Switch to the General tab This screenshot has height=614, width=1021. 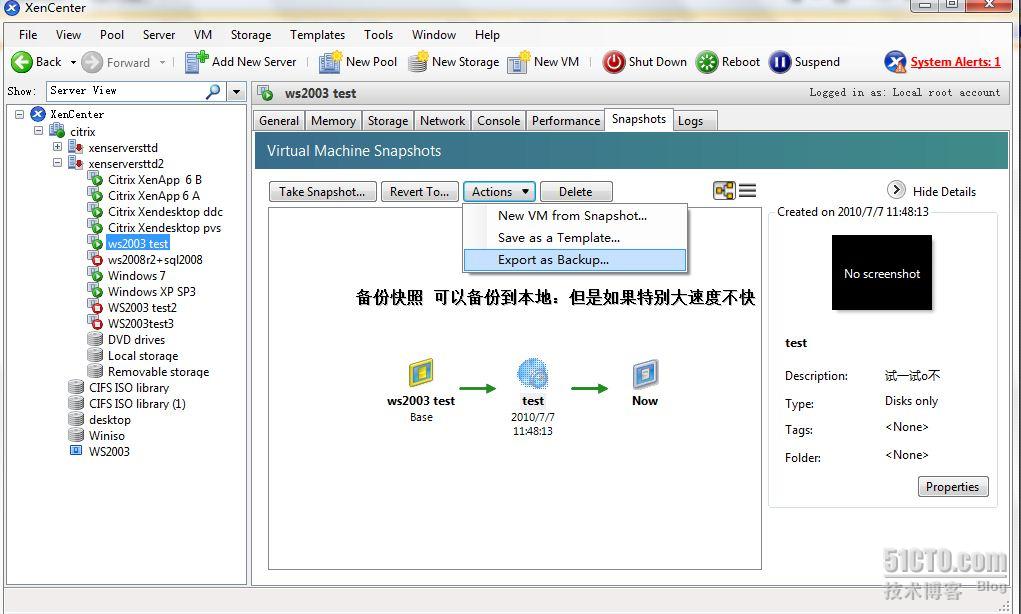pyautogui.click(x=279, y=120)
